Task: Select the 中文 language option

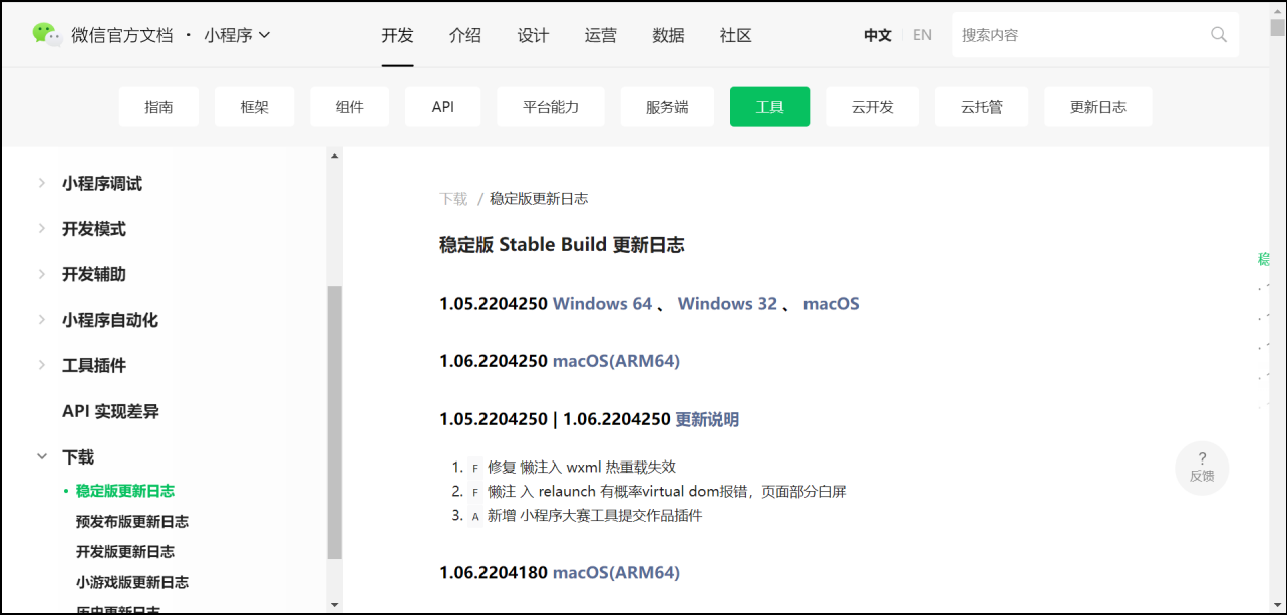Action: point(876,34)
